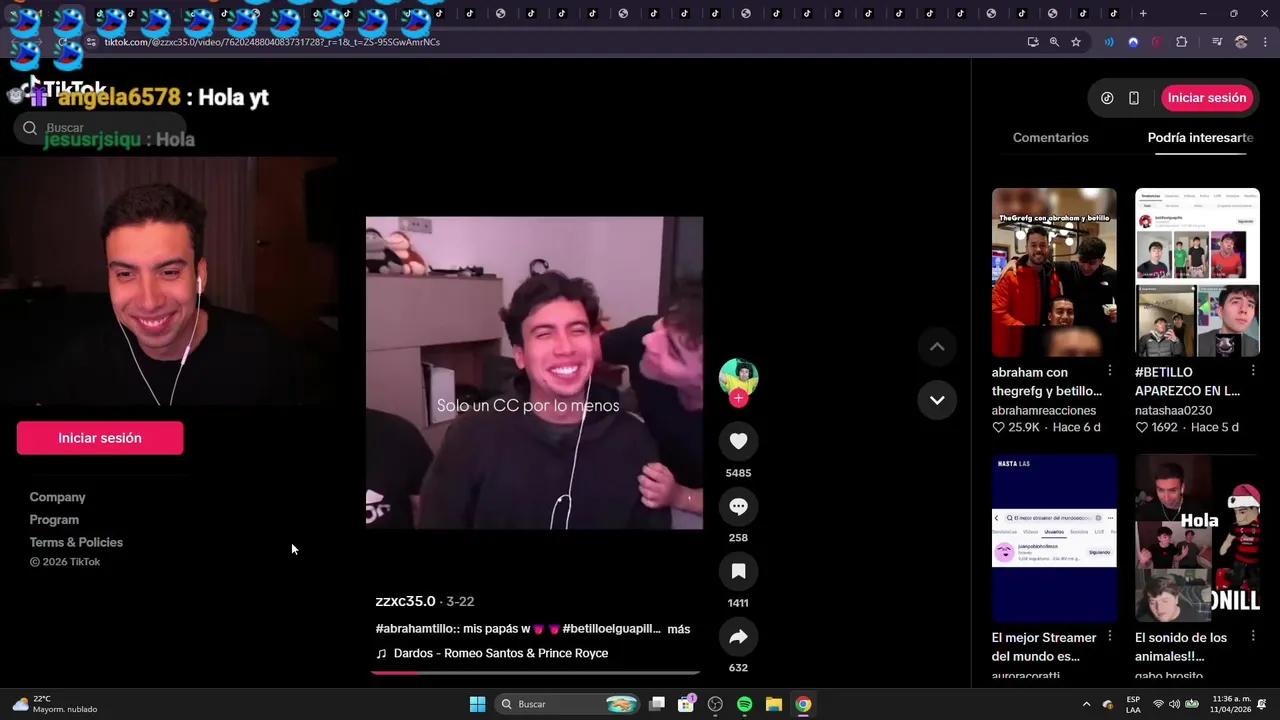Viewport: 1280px width, 720px height.
Task: Go to the previous video with up arrow
Action: (937, 347)
